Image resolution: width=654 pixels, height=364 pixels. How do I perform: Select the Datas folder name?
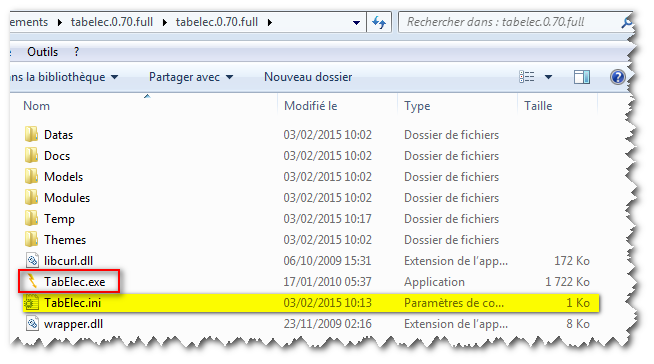pyautogui.click(x=58, y=135)
